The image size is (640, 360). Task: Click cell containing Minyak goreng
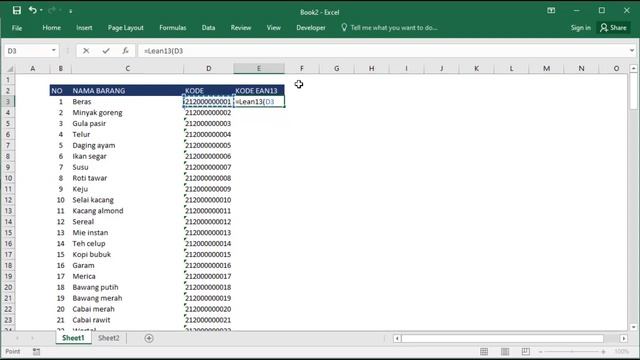(127, 113)
